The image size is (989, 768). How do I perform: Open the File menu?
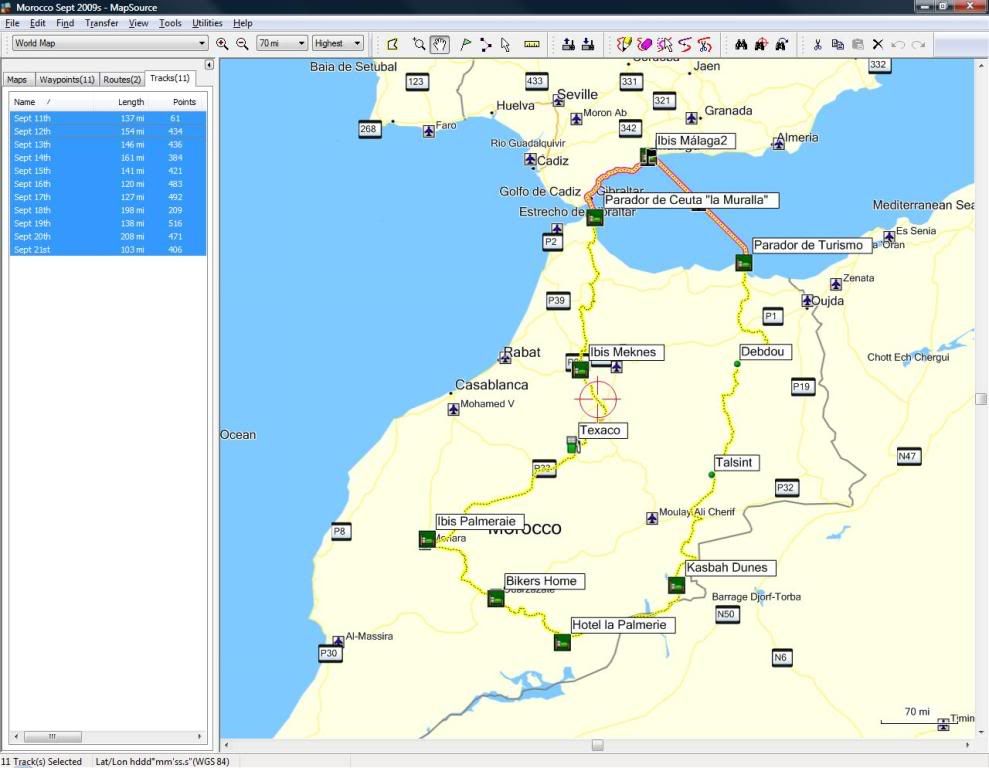[x=12, y=23]
